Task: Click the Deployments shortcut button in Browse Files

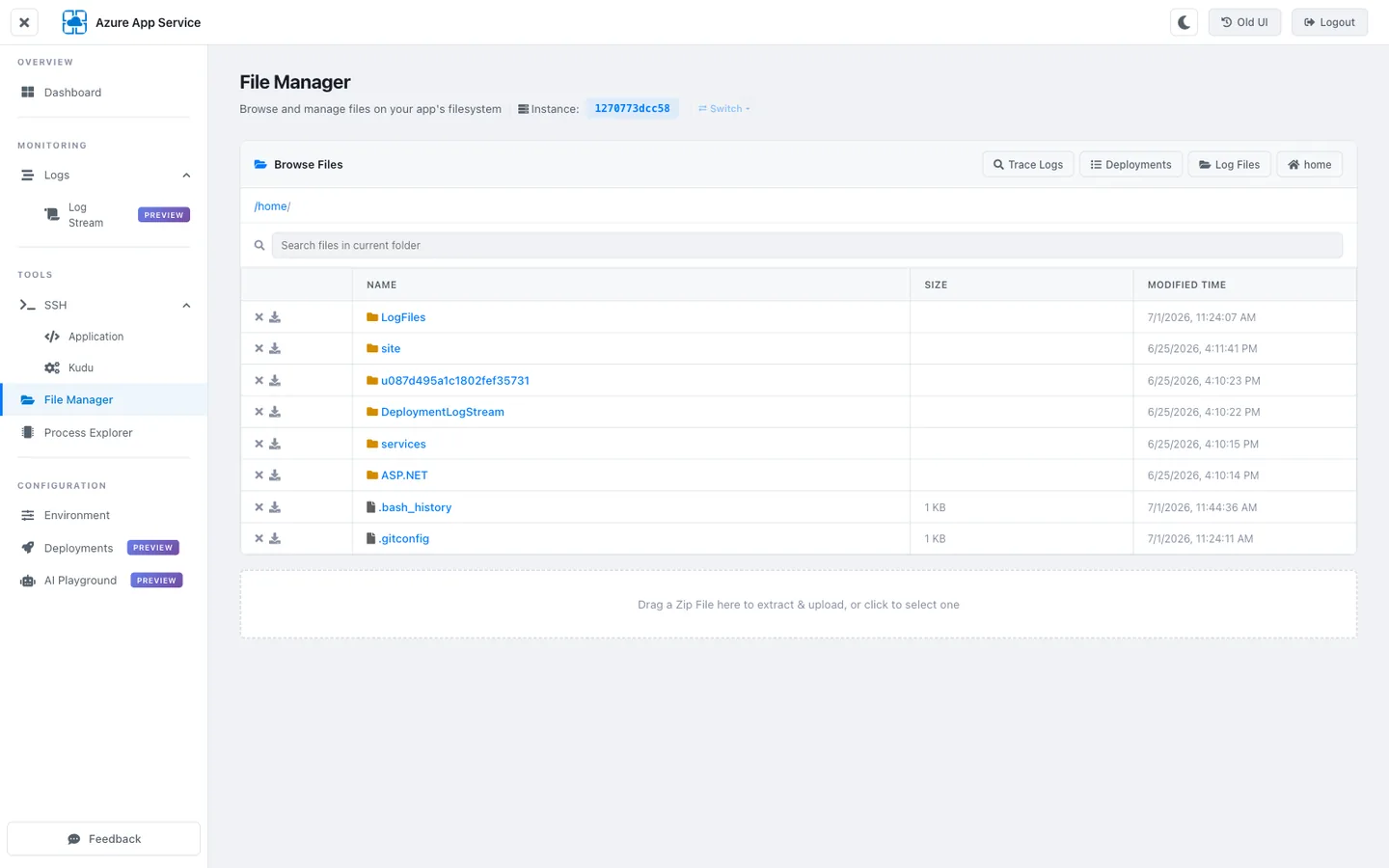Action: pyautogui.click(x=1130, y=165)
